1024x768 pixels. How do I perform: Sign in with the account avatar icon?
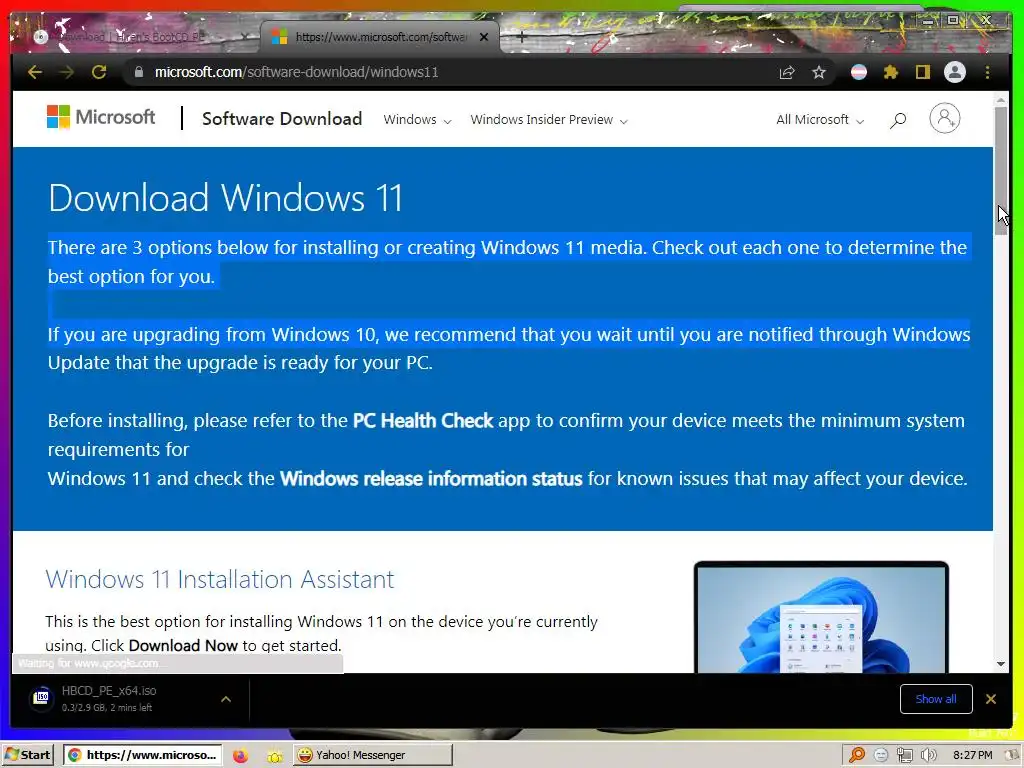(944, 118)
